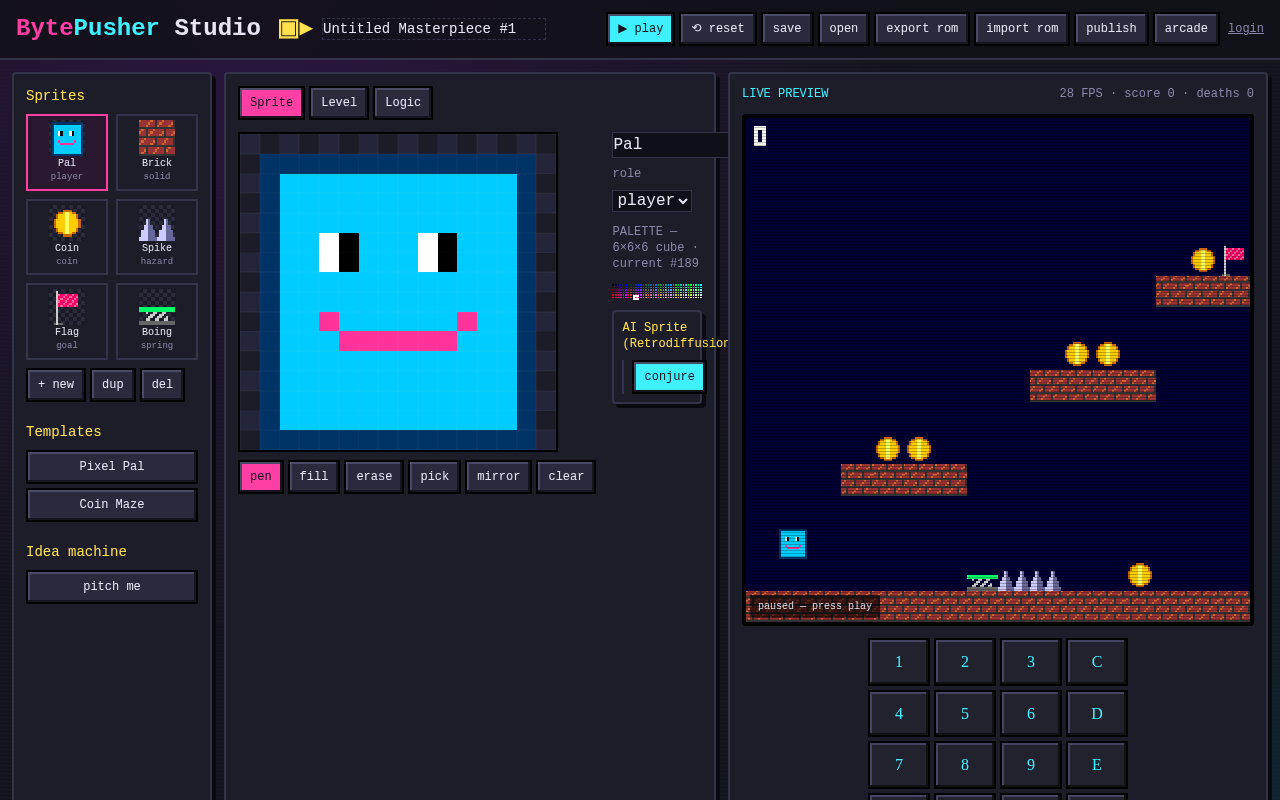Select the Spike hazard sprite

[157, 237]
